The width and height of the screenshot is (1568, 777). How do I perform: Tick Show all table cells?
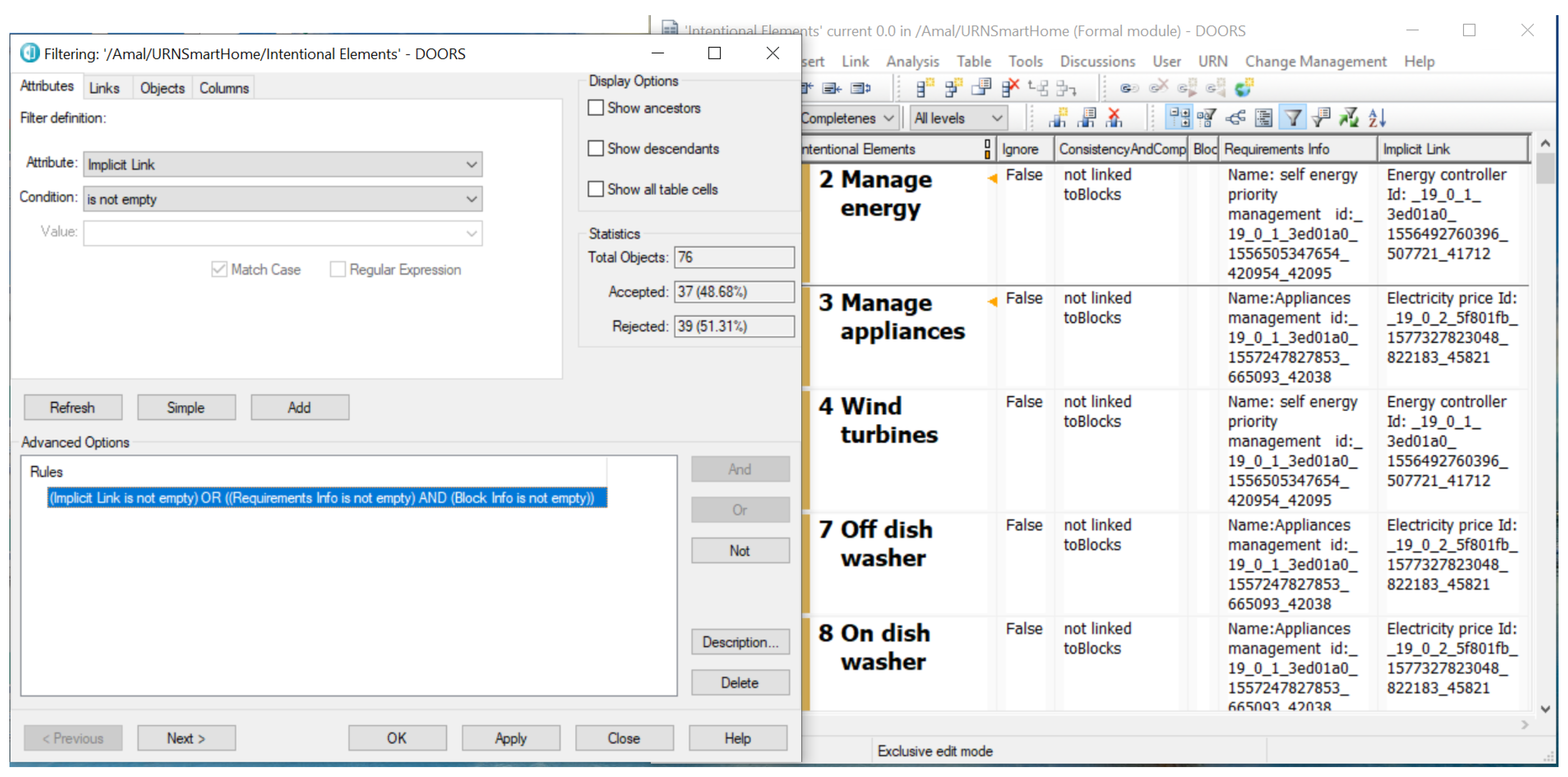pos(596,189)
